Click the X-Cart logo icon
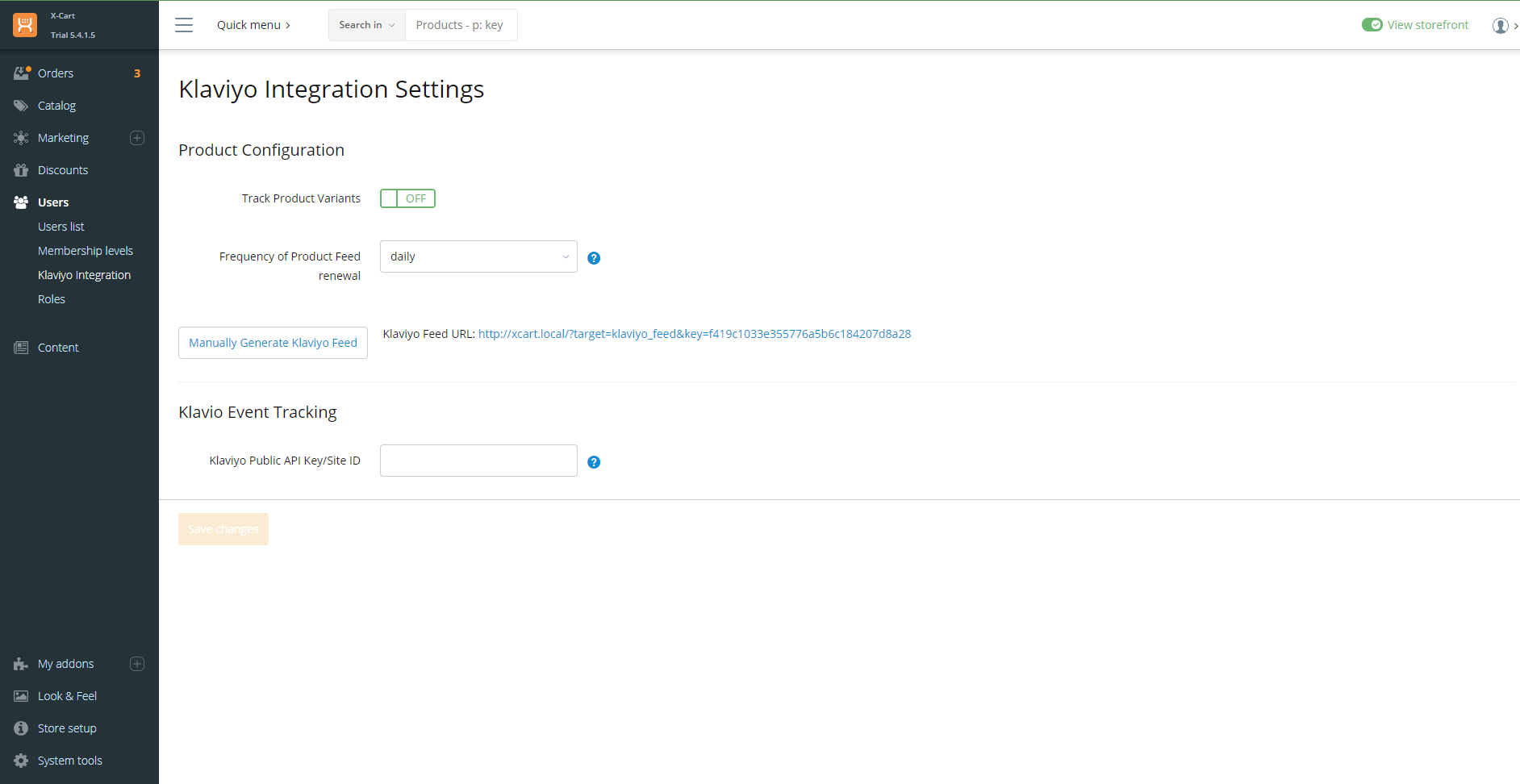The width and height of the screenshot is (1520, 784). [25, 25]
